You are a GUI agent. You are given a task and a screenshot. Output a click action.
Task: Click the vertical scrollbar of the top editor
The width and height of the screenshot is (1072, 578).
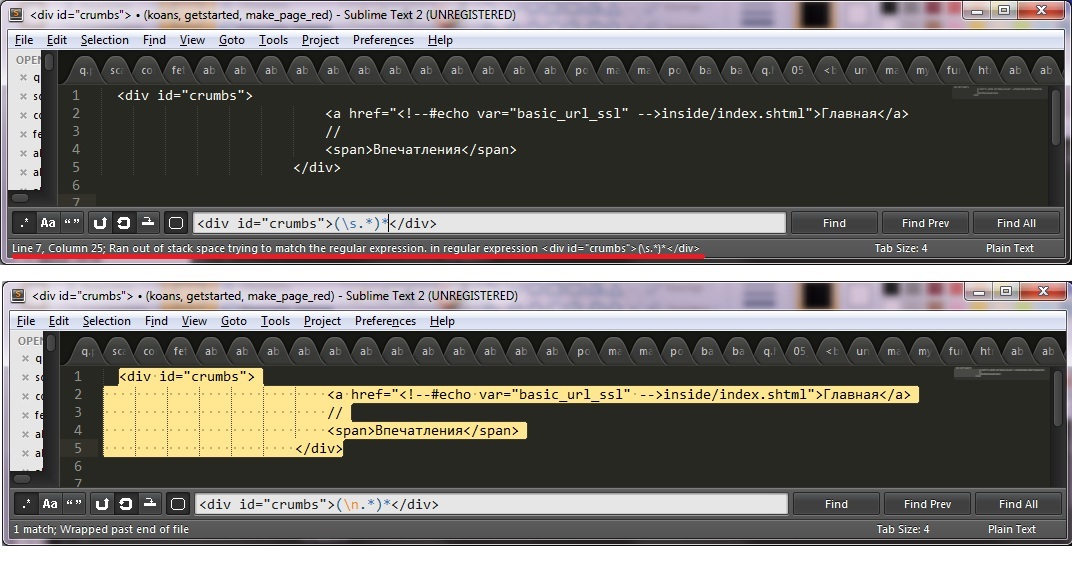click(1056, 120)
